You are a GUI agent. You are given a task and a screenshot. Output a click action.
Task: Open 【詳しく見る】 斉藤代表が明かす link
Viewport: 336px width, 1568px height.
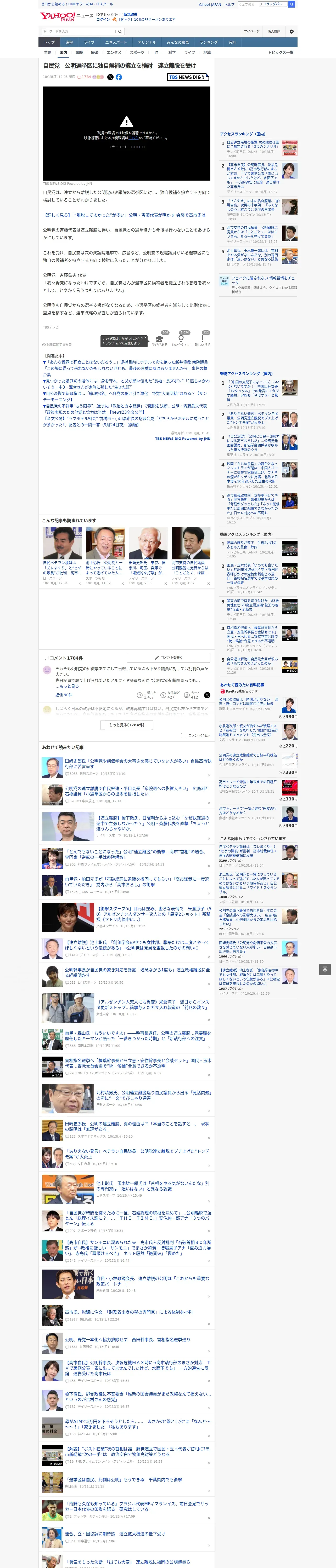click(x=124, y=215)
